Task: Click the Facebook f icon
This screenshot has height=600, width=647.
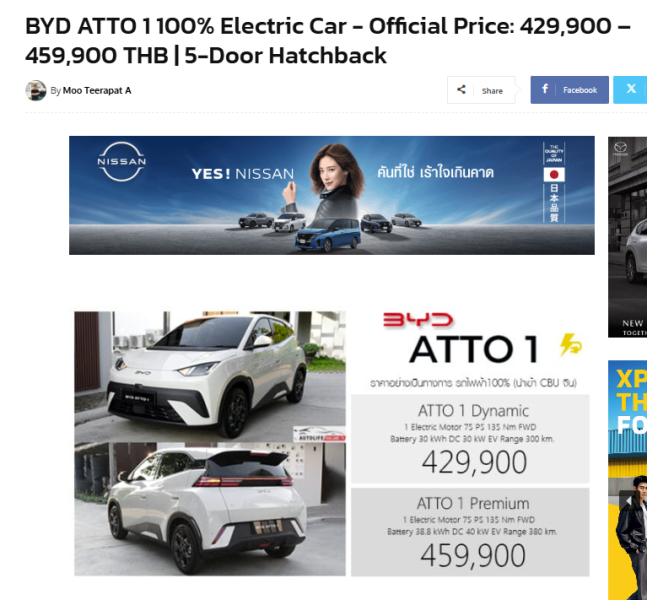Action: coord(545,89)
